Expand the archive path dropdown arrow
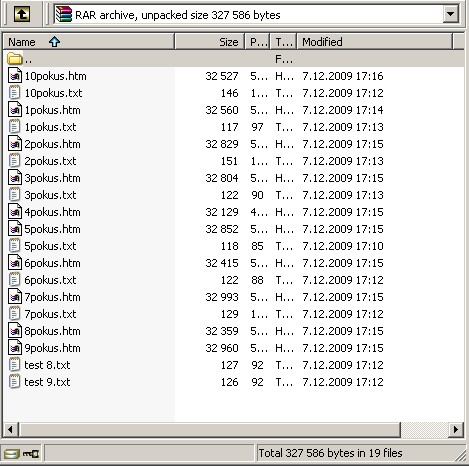 [x=450, y=14]
